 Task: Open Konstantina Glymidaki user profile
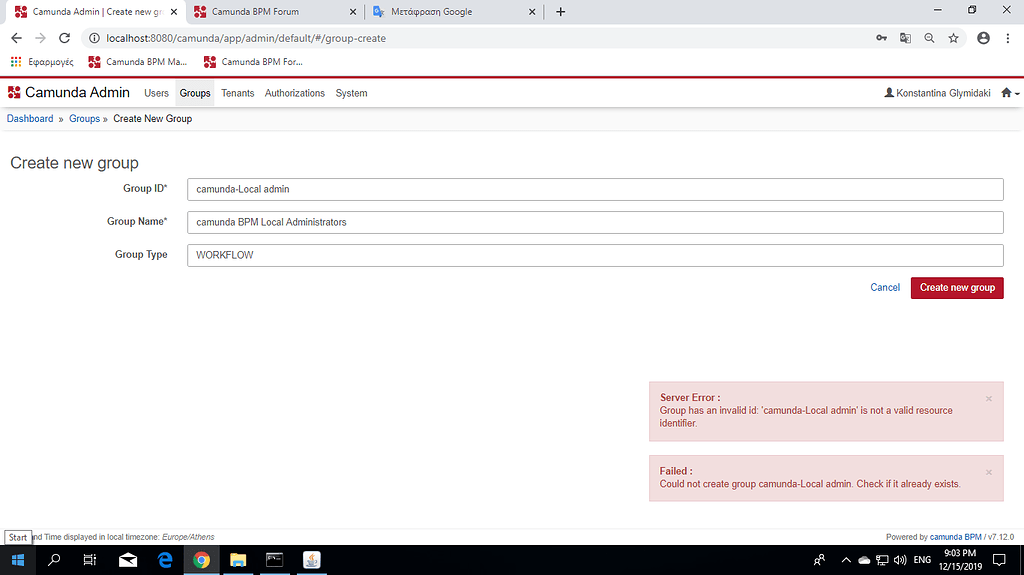tap(937, 93)
